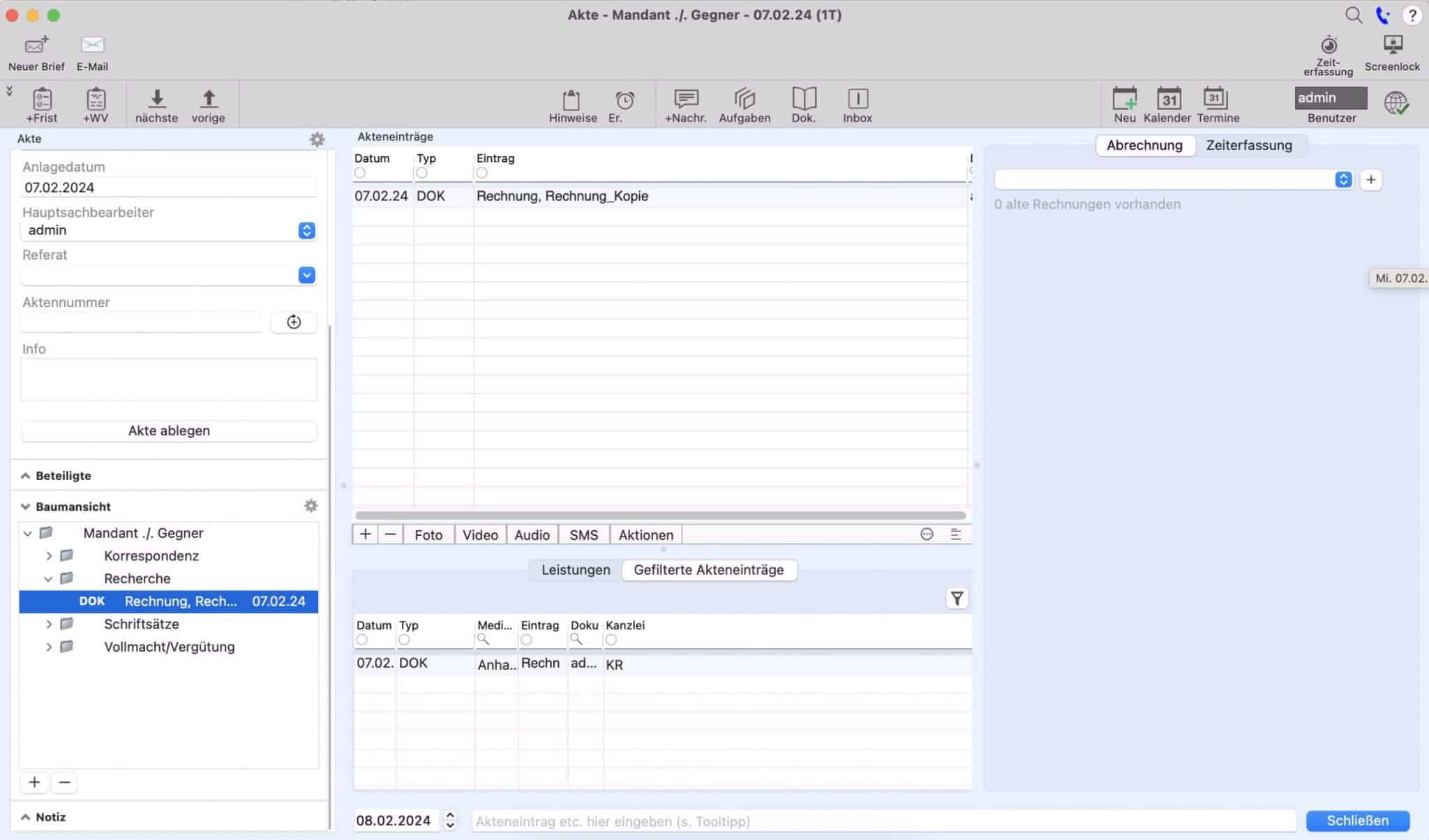Click the SMS button
The width and height of the screenshot is (1429, 840).
pos(583,535)
